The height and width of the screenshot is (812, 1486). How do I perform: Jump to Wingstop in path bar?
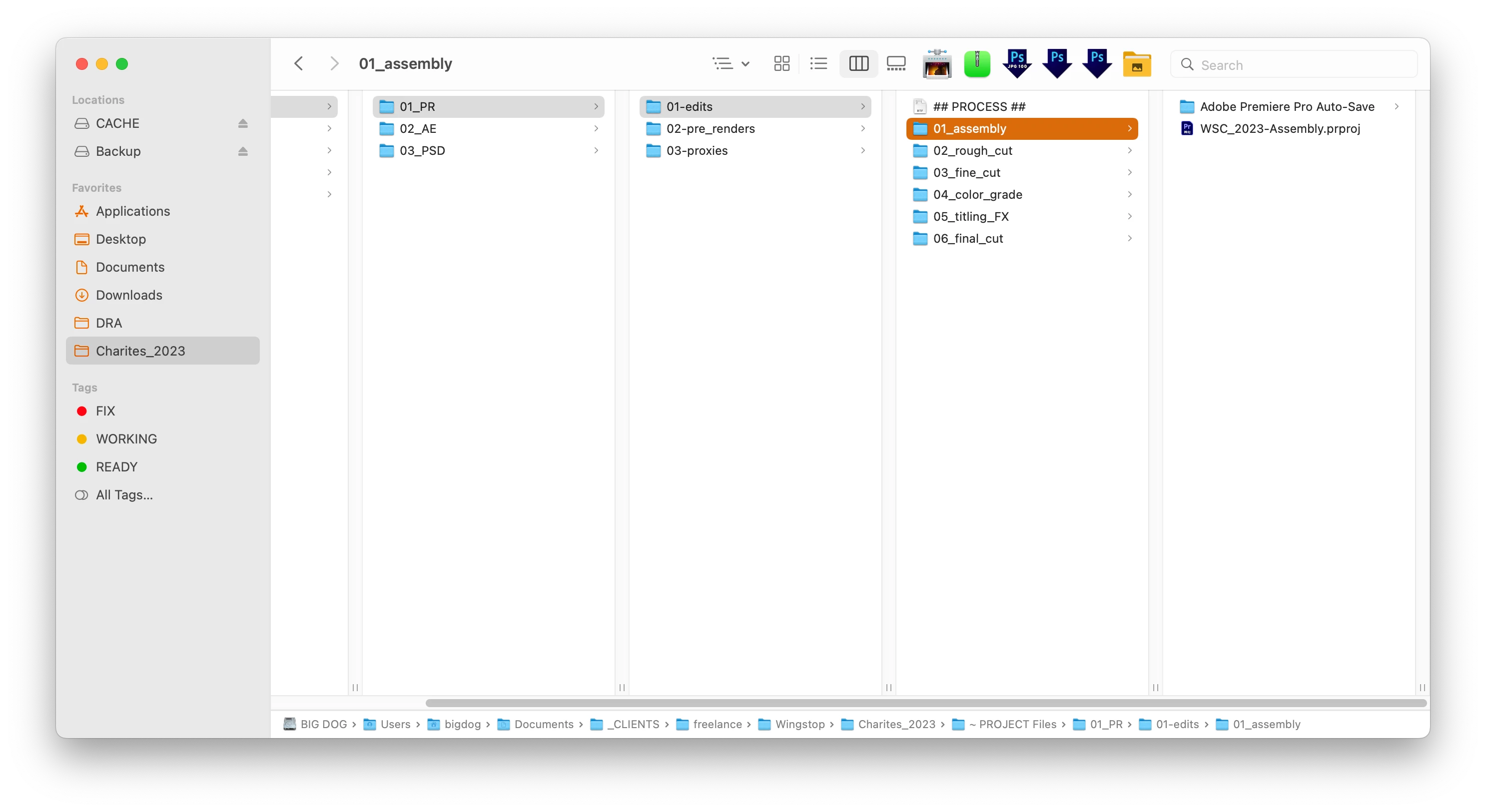[799, 724]
